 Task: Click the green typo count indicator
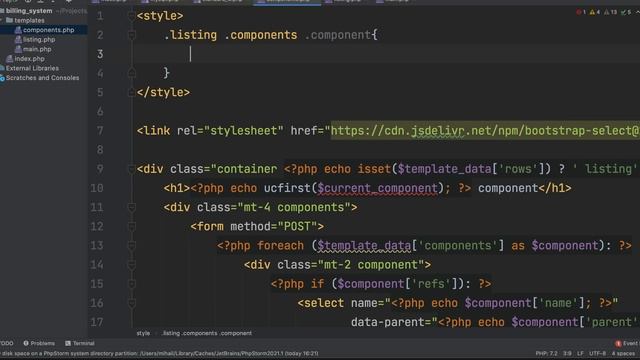point(626,12)
